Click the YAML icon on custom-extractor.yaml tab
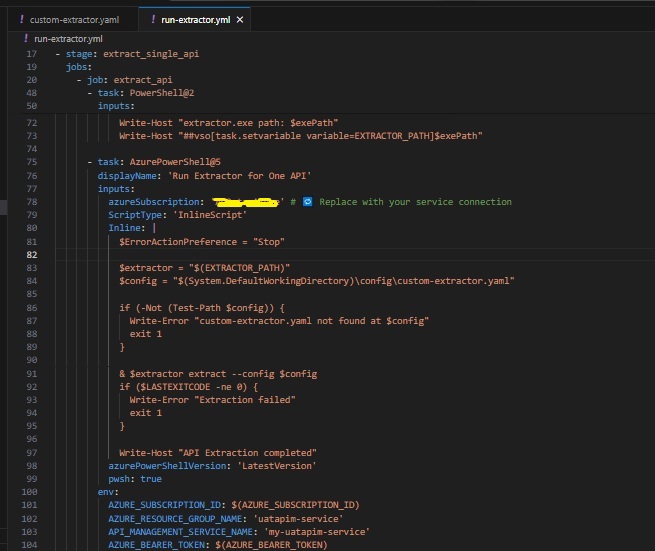This screenshot has height=551, width=655. coord(22,19)
